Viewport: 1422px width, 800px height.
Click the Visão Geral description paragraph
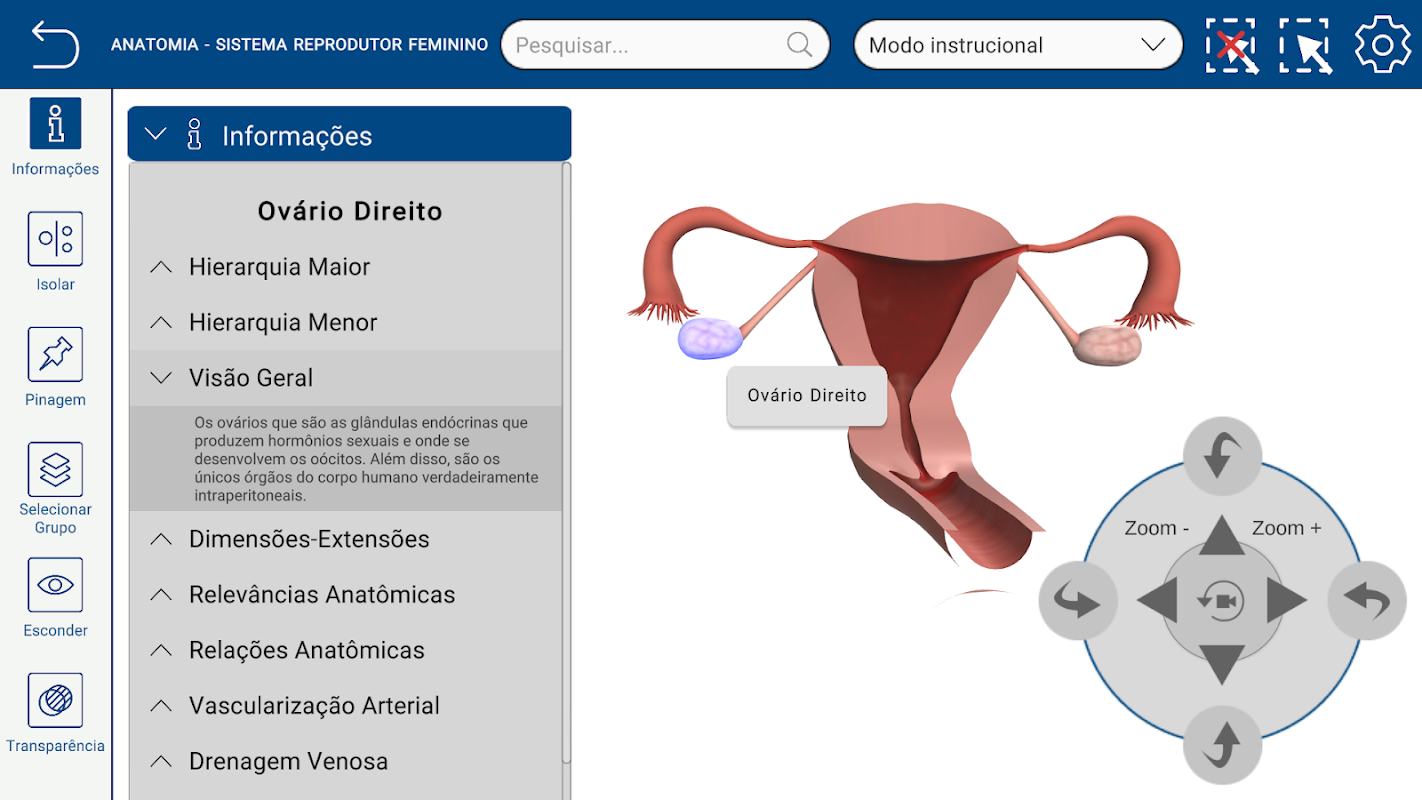366,459
